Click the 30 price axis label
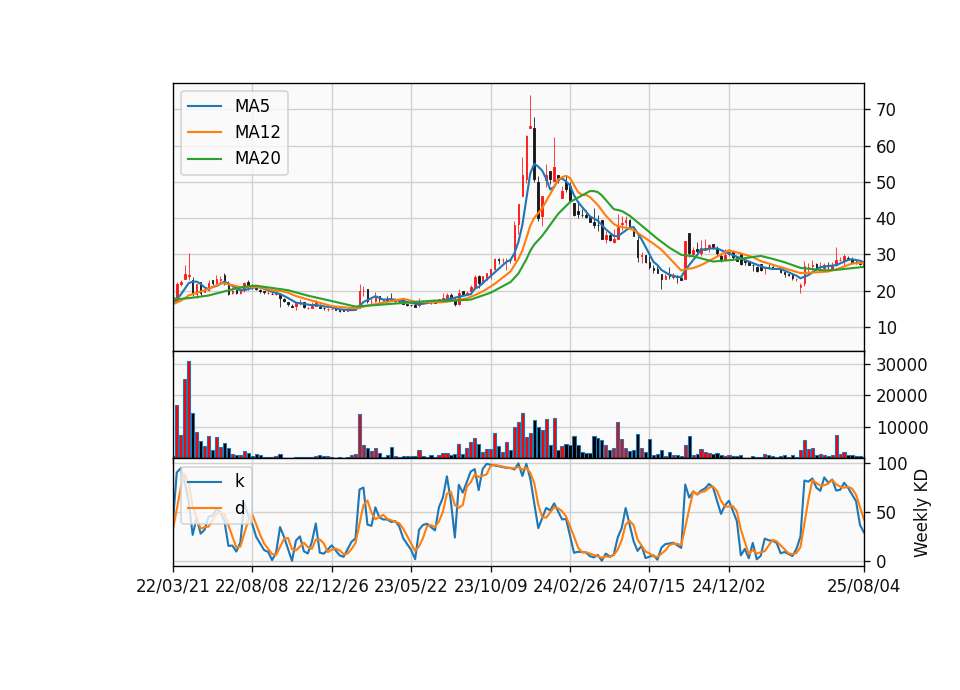 tap(886, 255)
